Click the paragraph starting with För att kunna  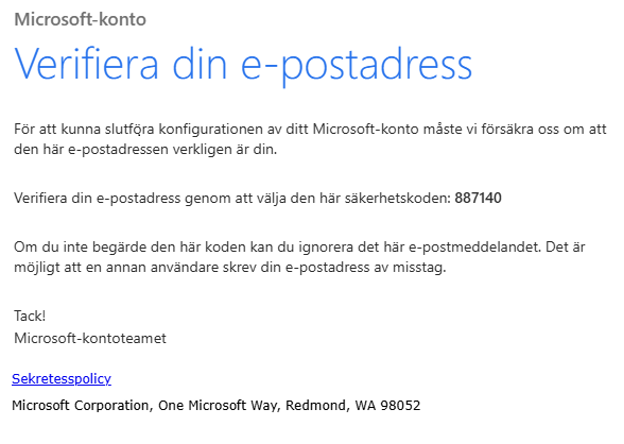[310, 139]
